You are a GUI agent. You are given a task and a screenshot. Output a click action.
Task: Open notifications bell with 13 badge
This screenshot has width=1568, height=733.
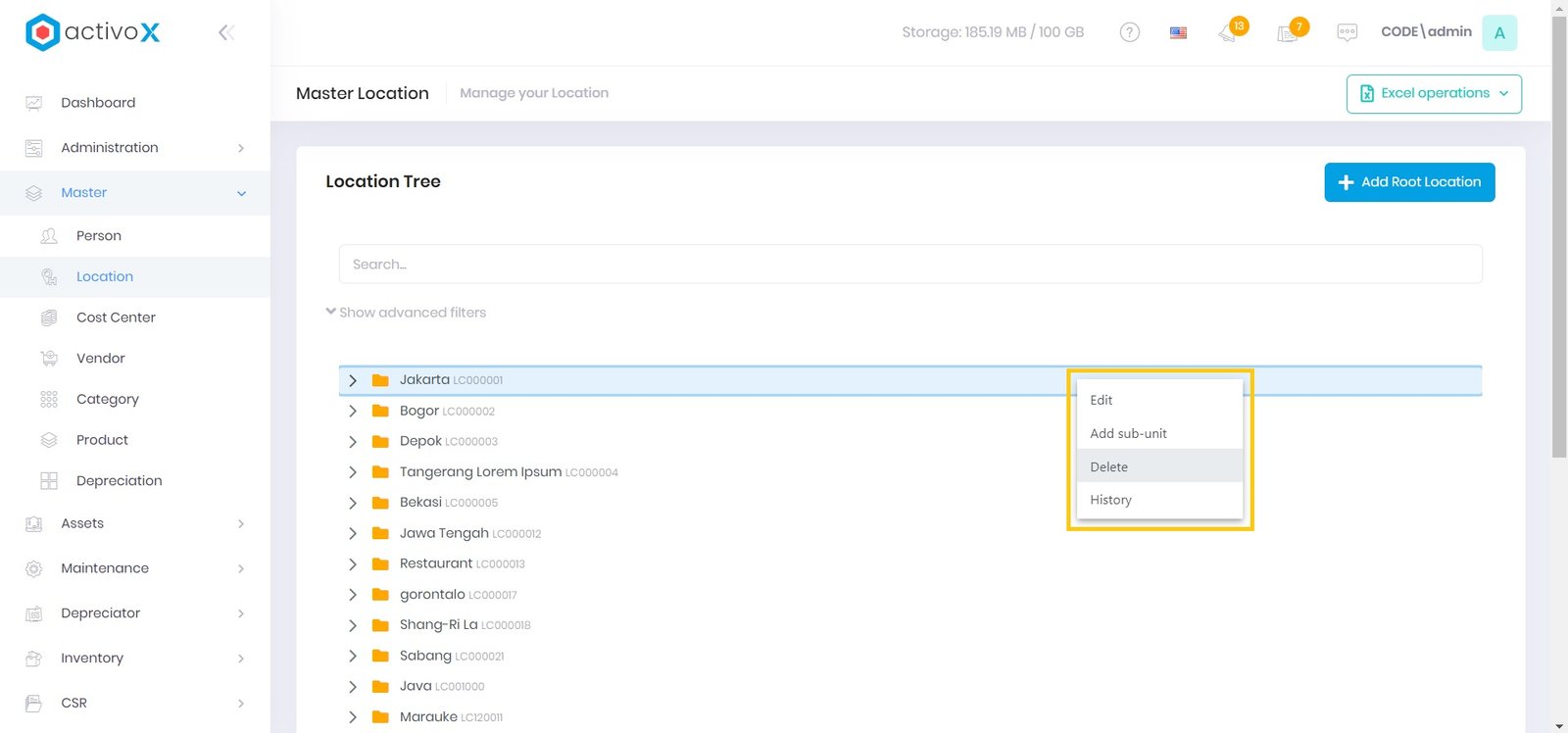coord(1229,32)
